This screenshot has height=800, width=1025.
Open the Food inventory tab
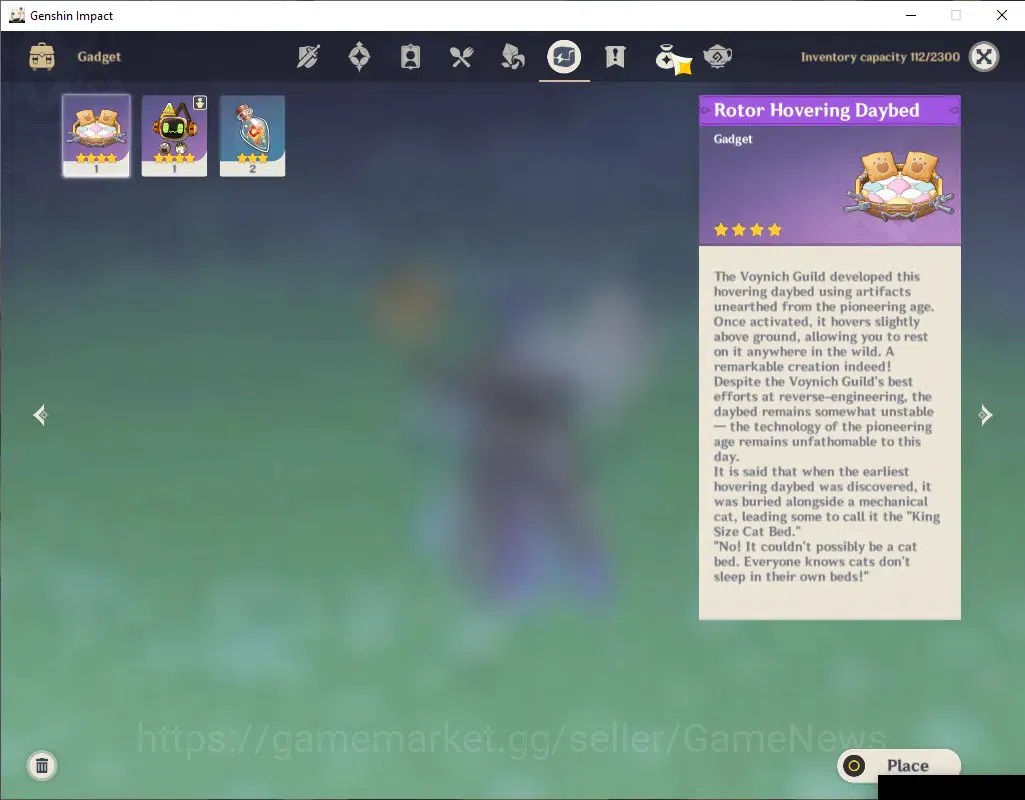(461, 57)
